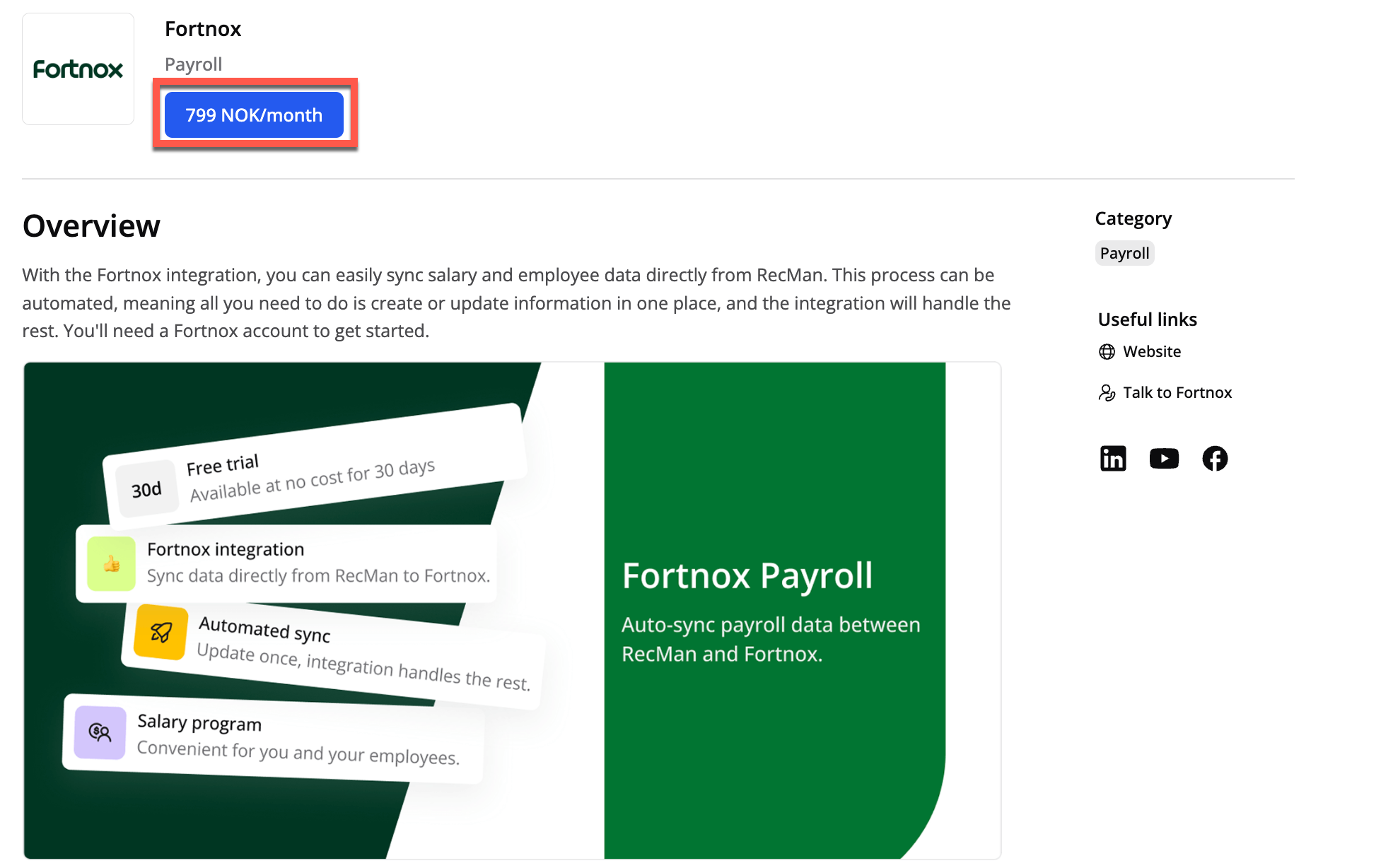Click the Overview heading
The width and height of the screenshot is (1393, 868).
[91, 226]
